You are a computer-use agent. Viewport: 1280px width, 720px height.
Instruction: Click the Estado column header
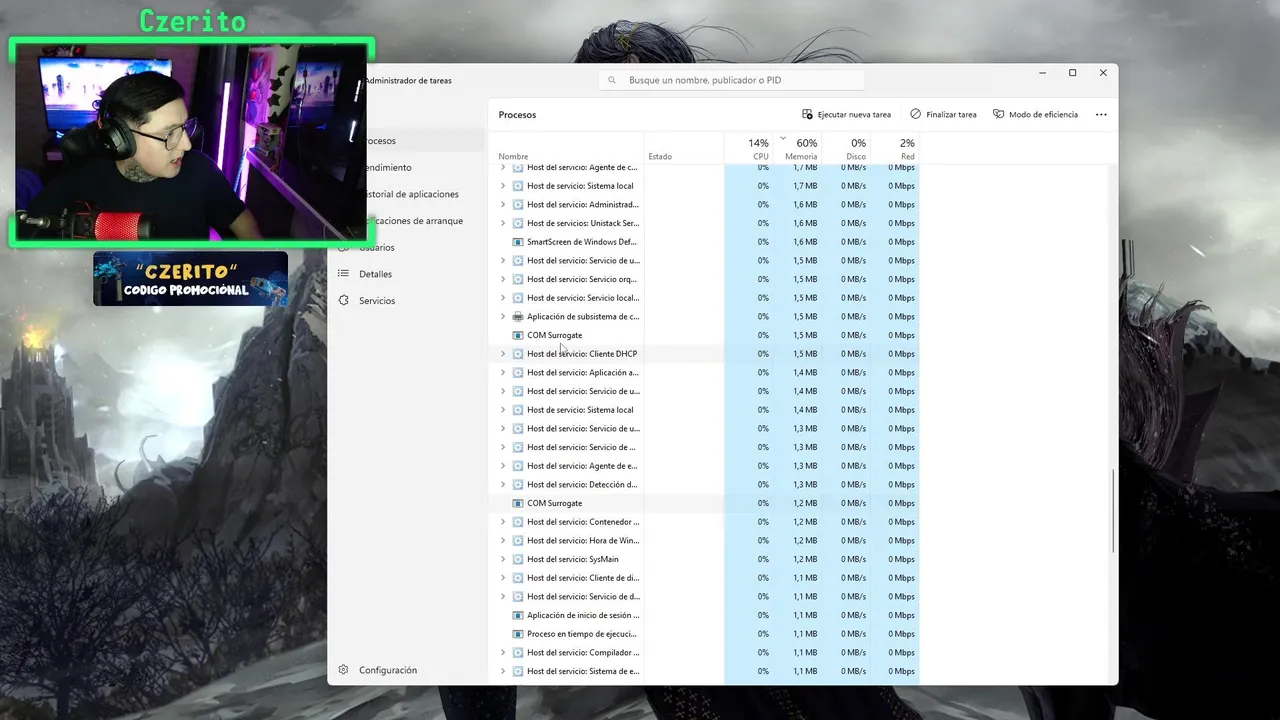pyautogui.click(x=684, y=148)
